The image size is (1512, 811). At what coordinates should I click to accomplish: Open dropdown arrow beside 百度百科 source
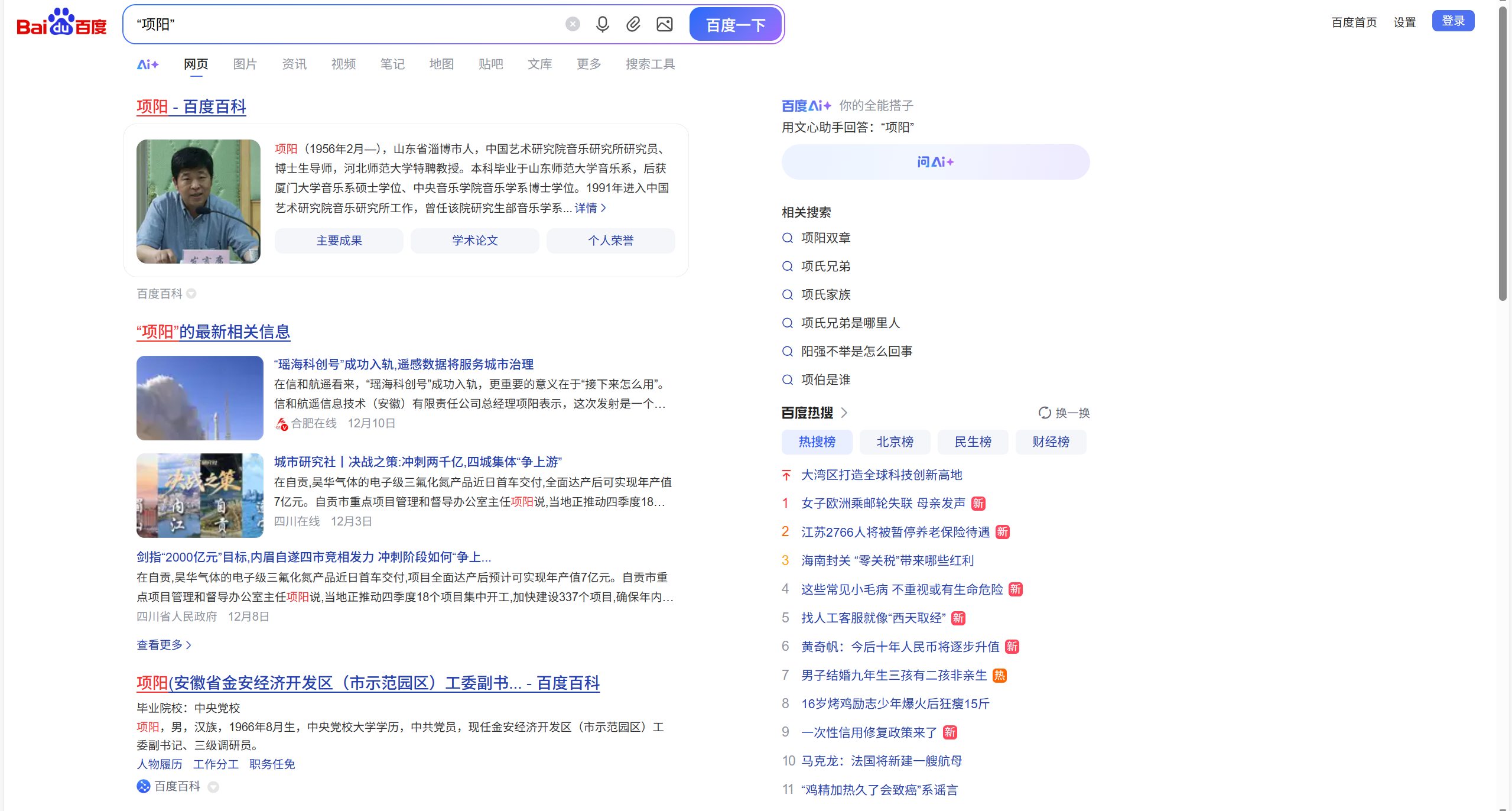[x=191, y=294]
